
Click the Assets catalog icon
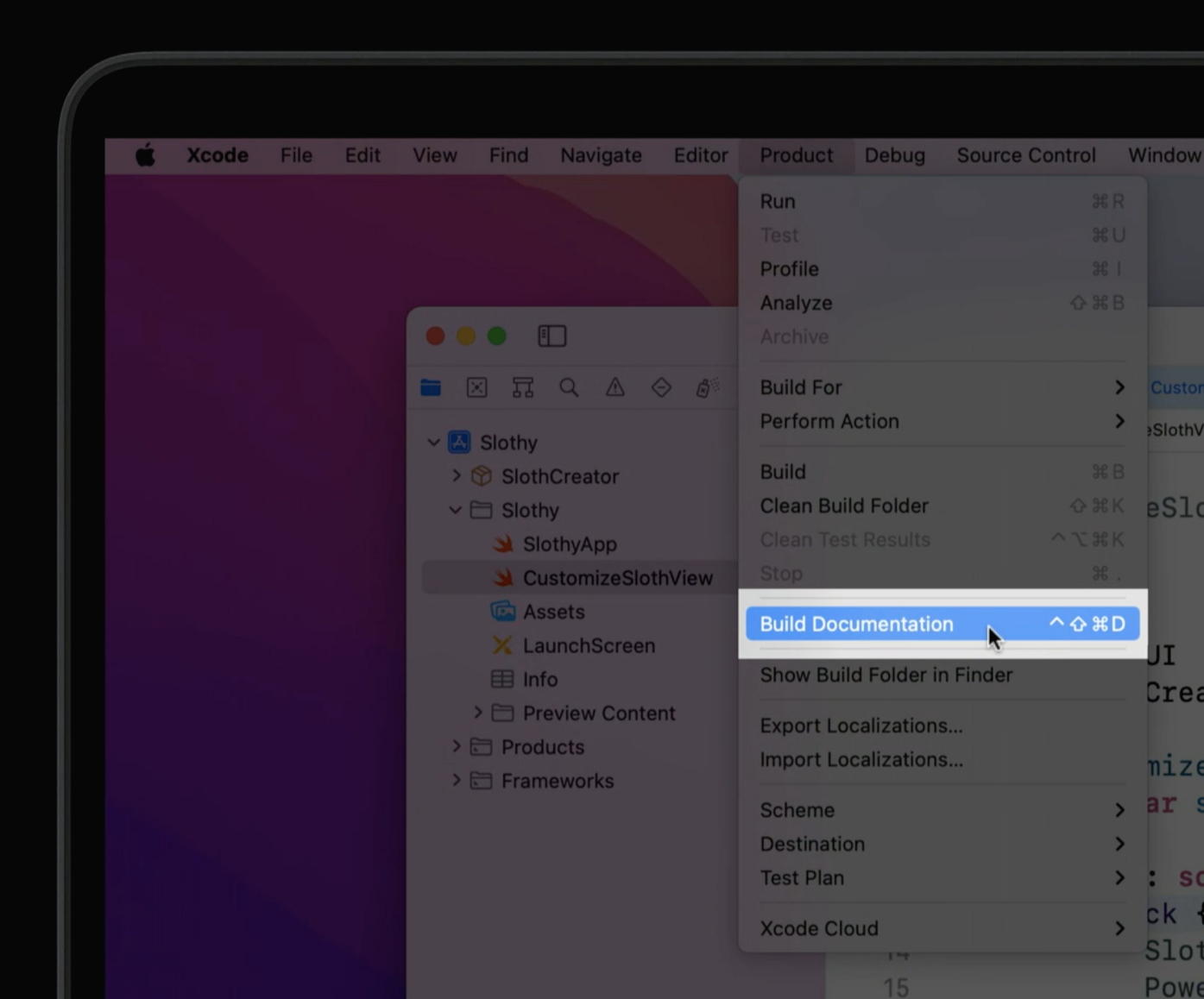pyautogui.click(x=503, y=612)
